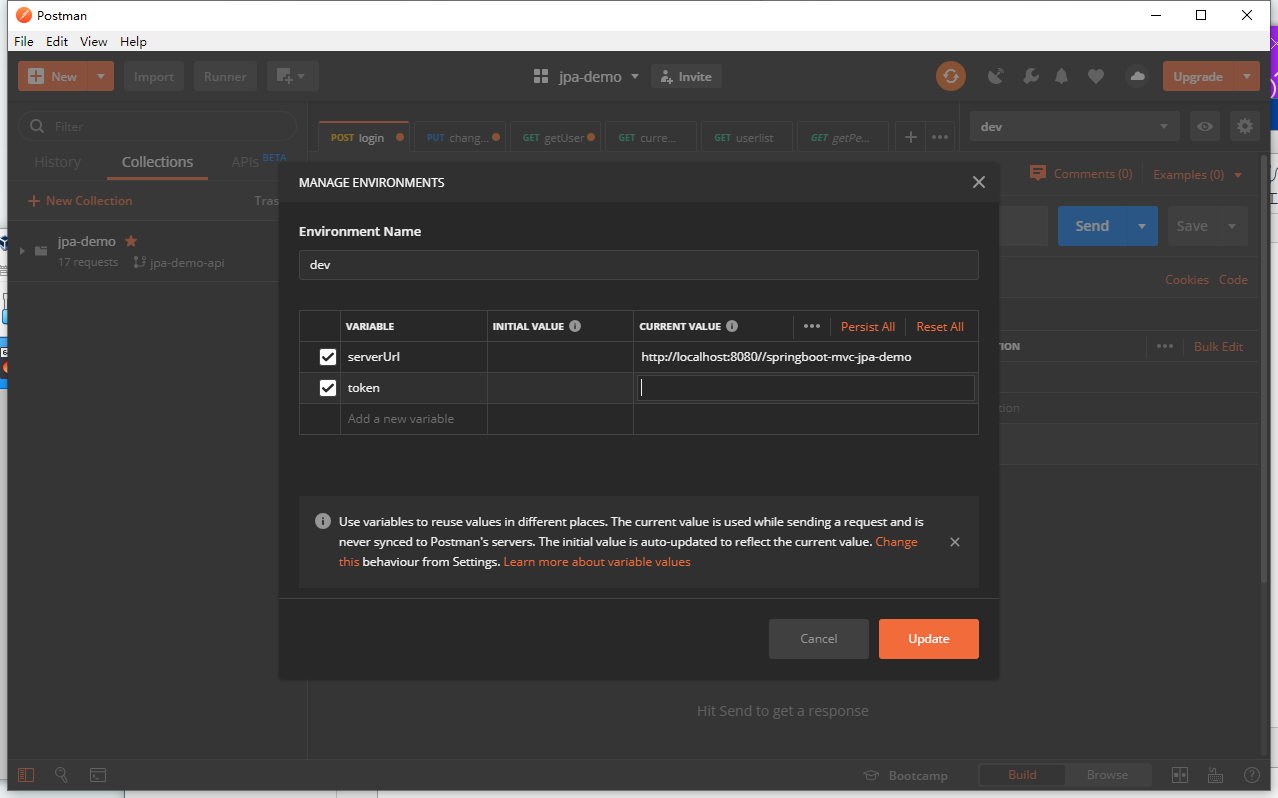
Task: Click the manage environments gear icon
Action: click(x=1245, y=127)
